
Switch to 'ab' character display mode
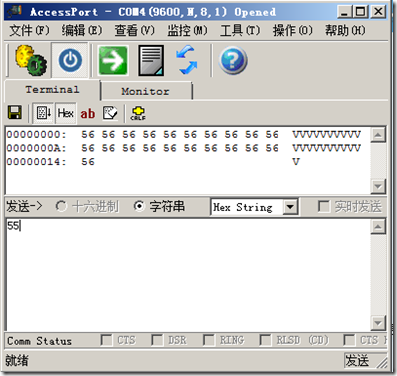pos(88,114)
